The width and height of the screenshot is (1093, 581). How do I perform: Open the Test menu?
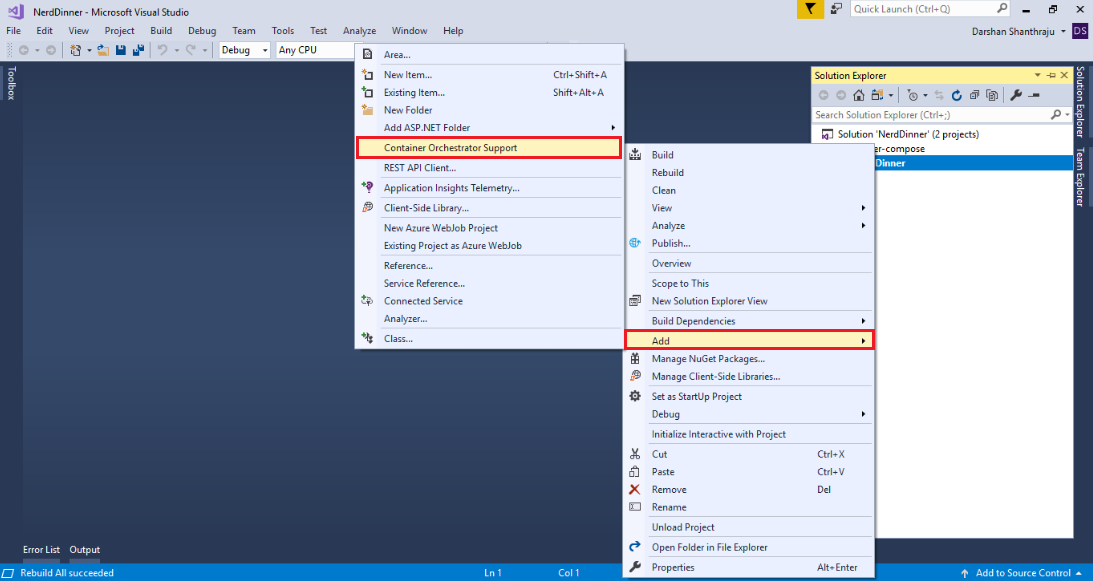319,31
